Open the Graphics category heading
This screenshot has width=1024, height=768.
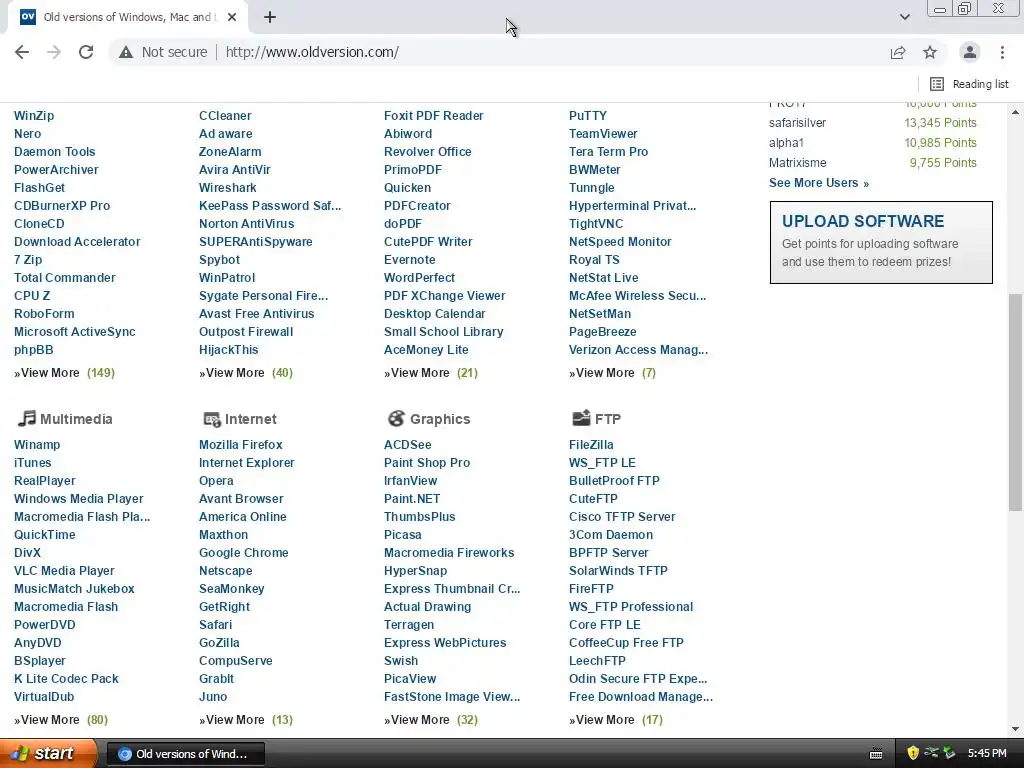[x=440, y=419]
